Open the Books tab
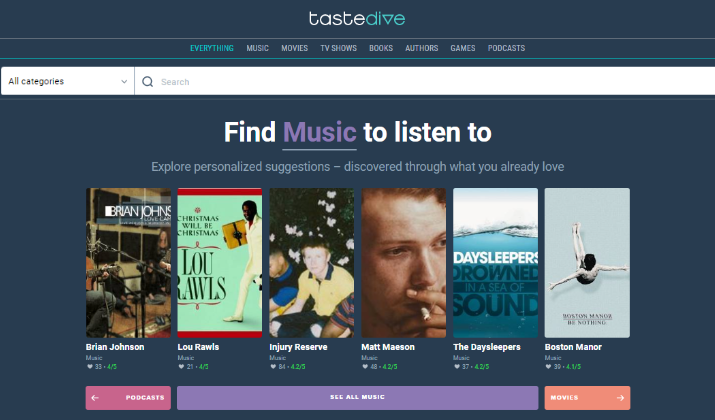The height and width of the screenshot is (420, 715). (x=381, y=48)
